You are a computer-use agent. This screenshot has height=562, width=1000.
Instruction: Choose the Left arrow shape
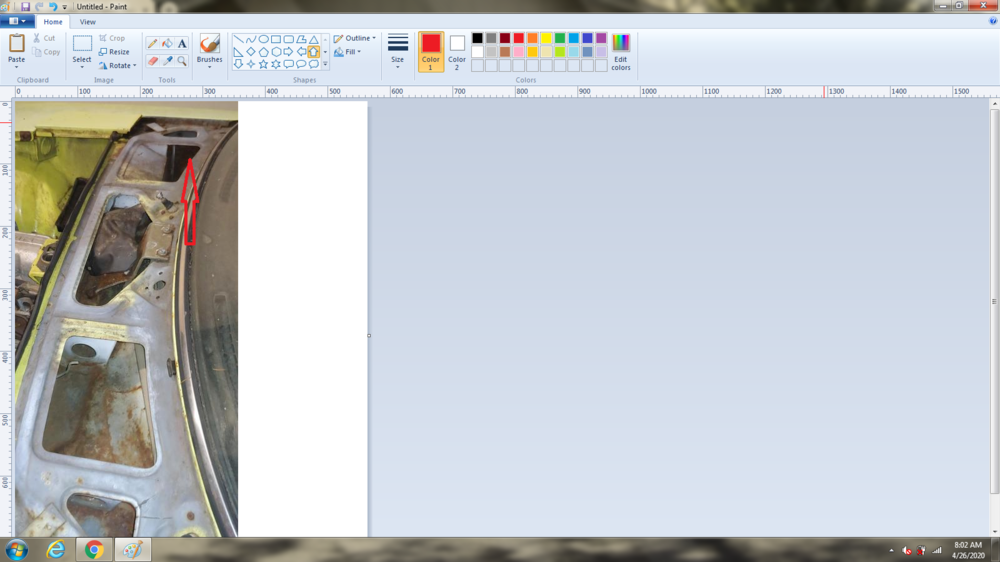click(x=301, y=52)
